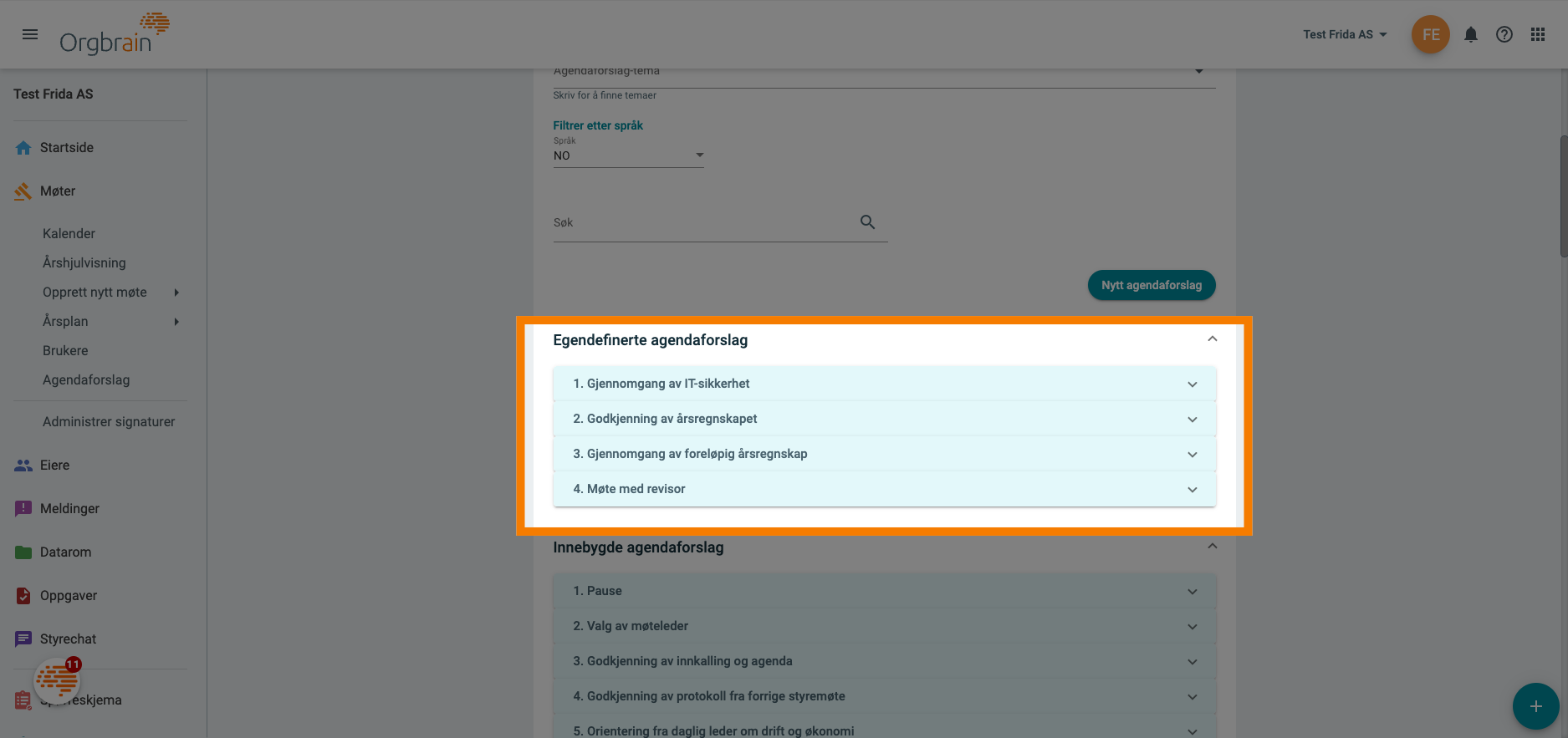Viewport: 1568px width, 738px height.
Task: Open the Orgbrain chat widget bubble
Action: [57, 681]
